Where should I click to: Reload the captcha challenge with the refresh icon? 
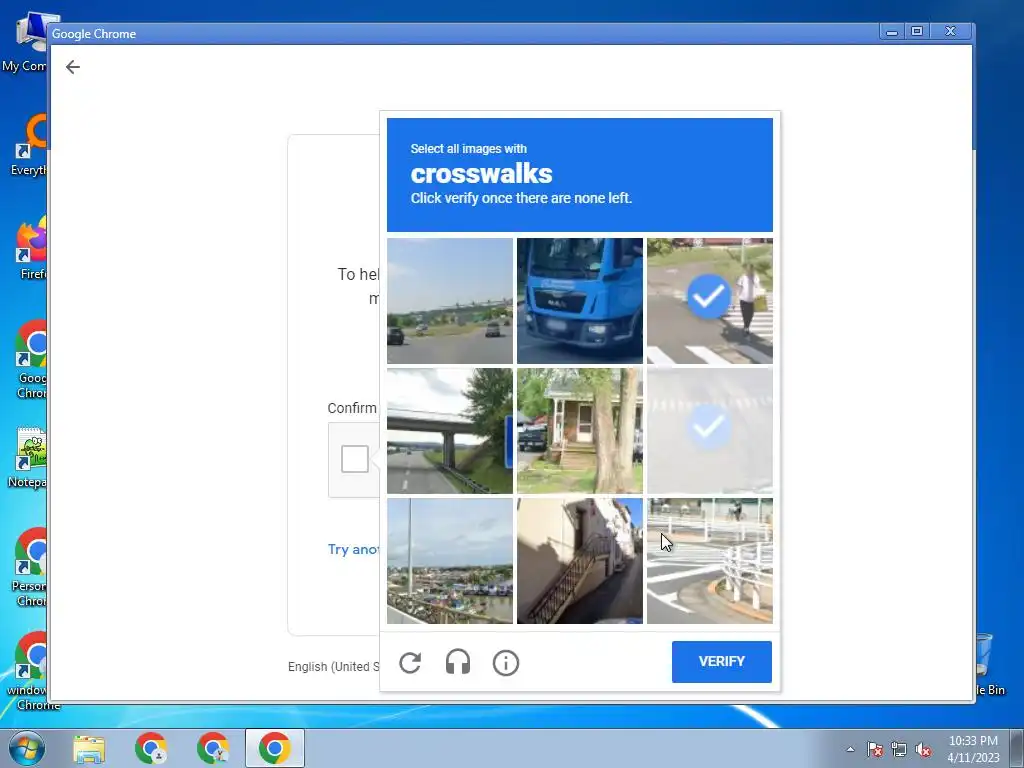(410, 663)
